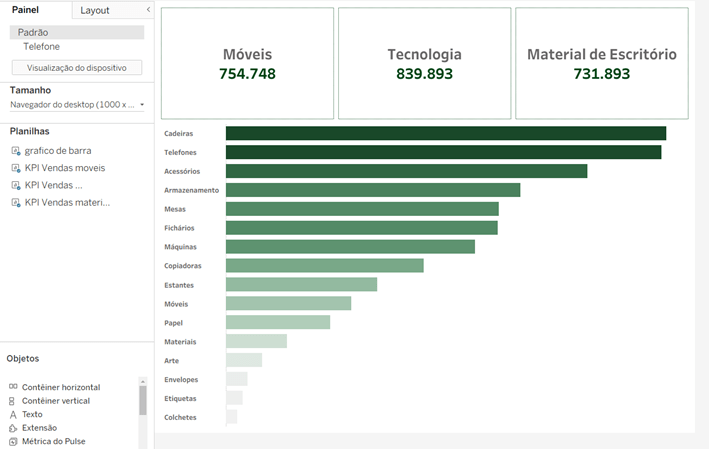The width and height of the screenshot is (709, 449).
Task: Click the Cadeiras dark green bar
Action: pyautogui.click(x=445, y=133)
